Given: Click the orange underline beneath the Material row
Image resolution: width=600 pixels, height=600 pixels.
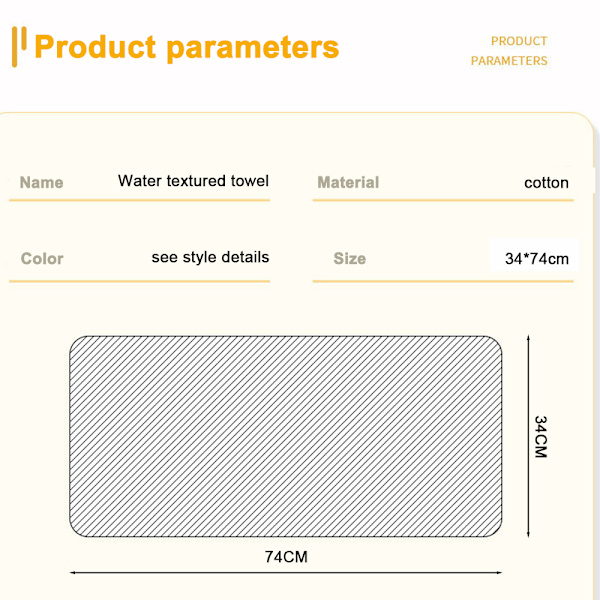Looking at the screenshot, I should 443,200.
